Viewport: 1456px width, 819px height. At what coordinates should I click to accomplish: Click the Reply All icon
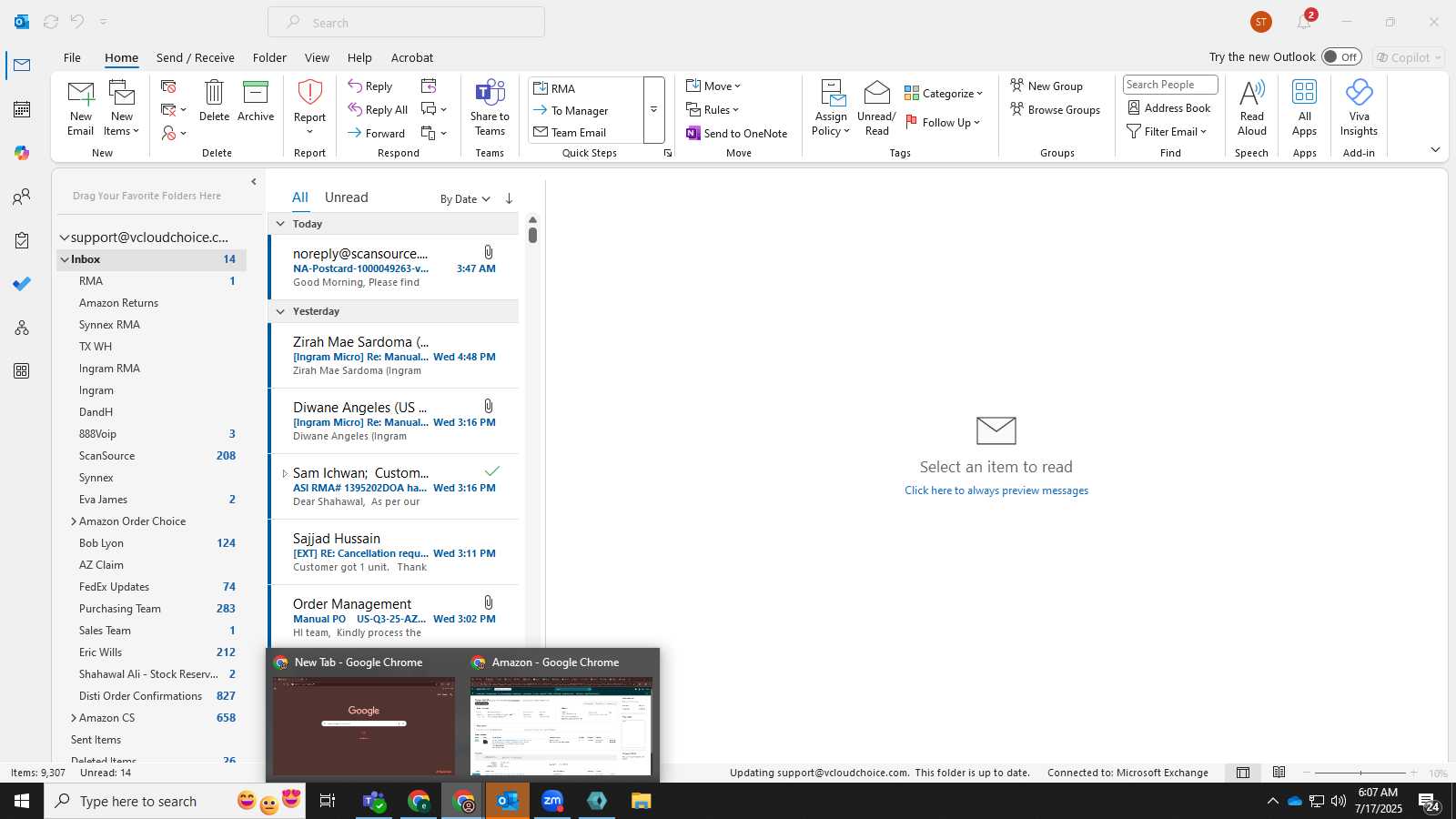[355, 109]
